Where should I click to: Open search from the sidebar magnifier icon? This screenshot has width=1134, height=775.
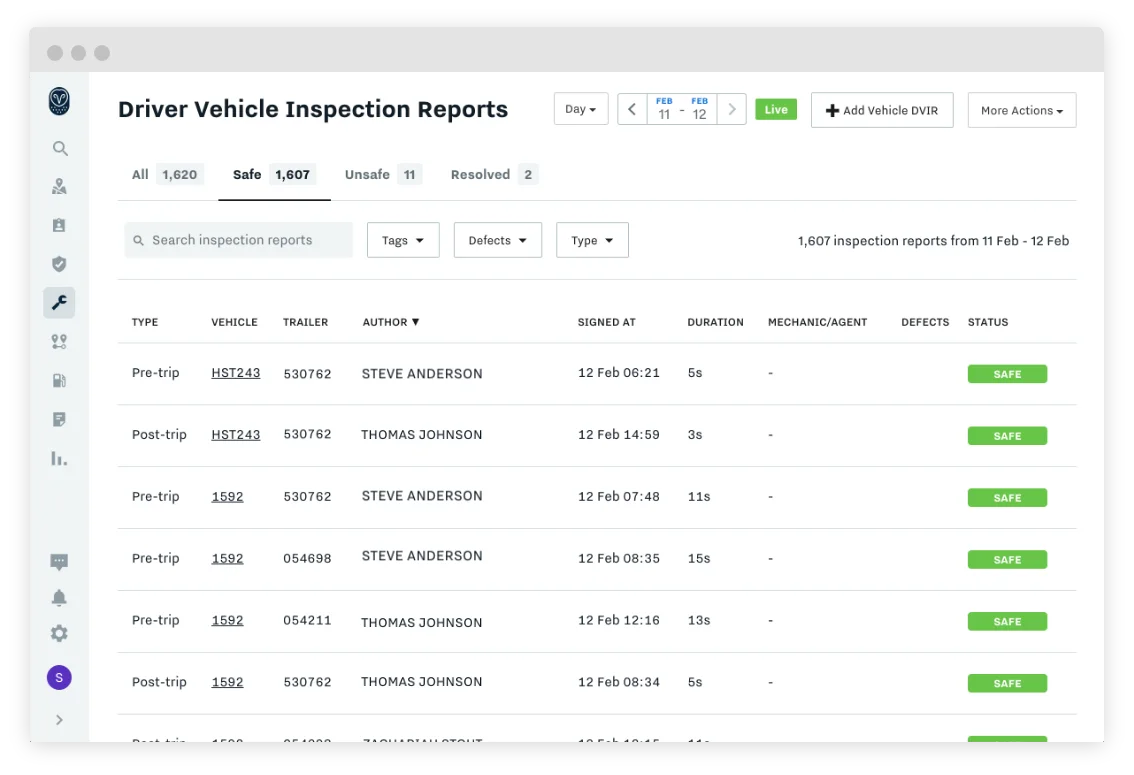tap(60, 148)
